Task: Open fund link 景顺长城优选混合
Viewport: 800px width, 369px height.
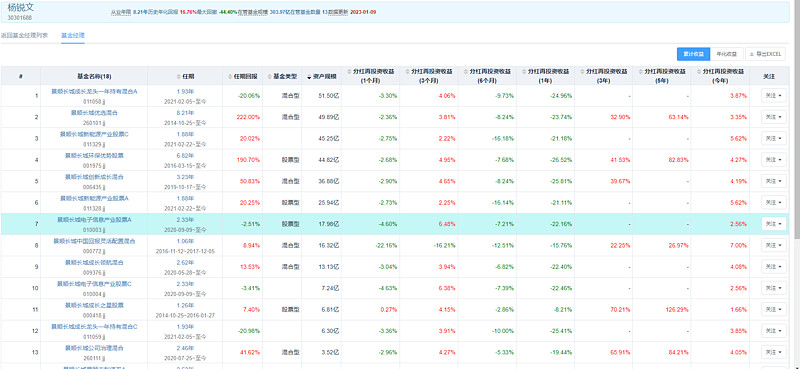Action: (x=94, y=113)
